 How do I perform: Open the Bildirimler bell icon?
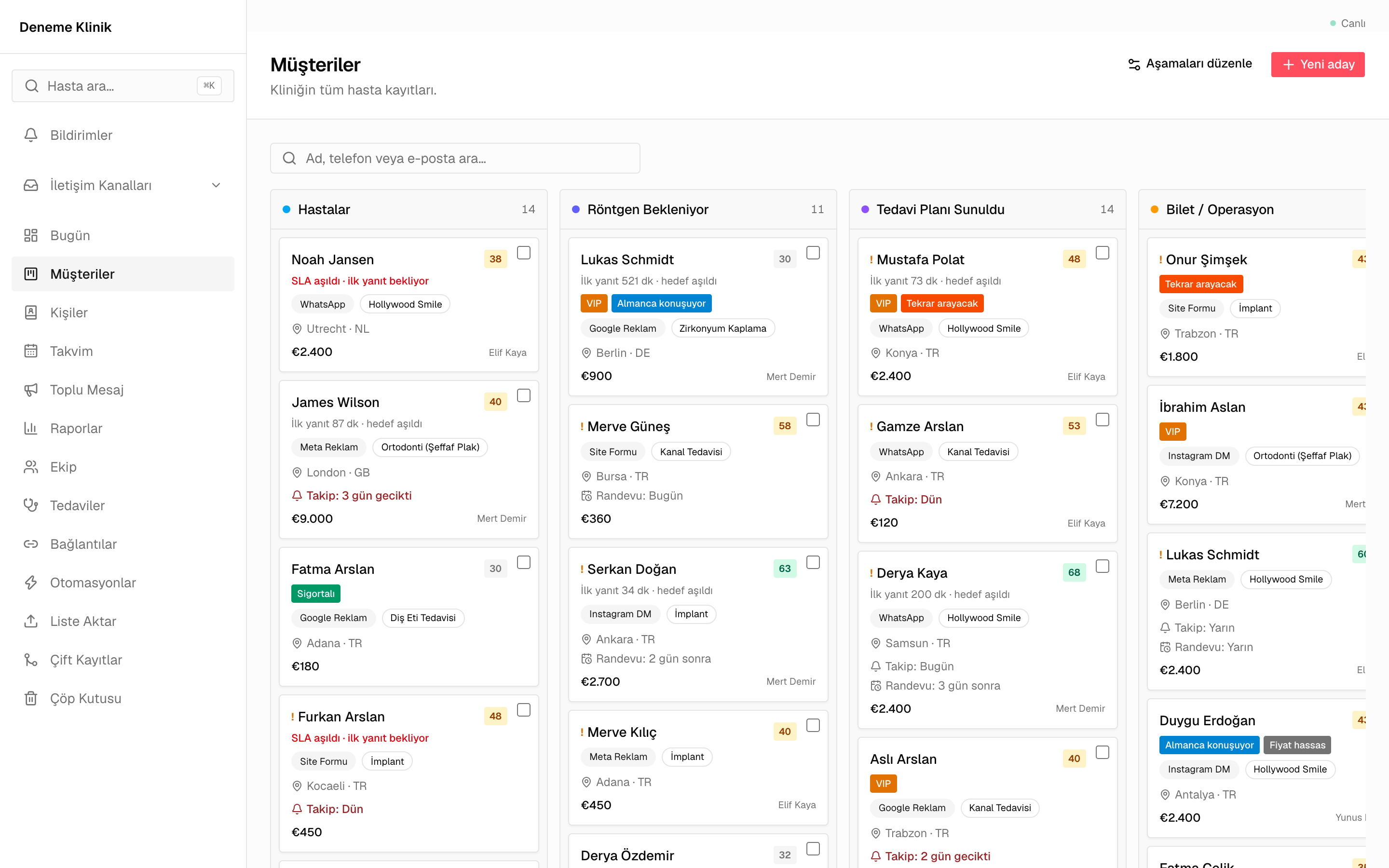point(31,135)
